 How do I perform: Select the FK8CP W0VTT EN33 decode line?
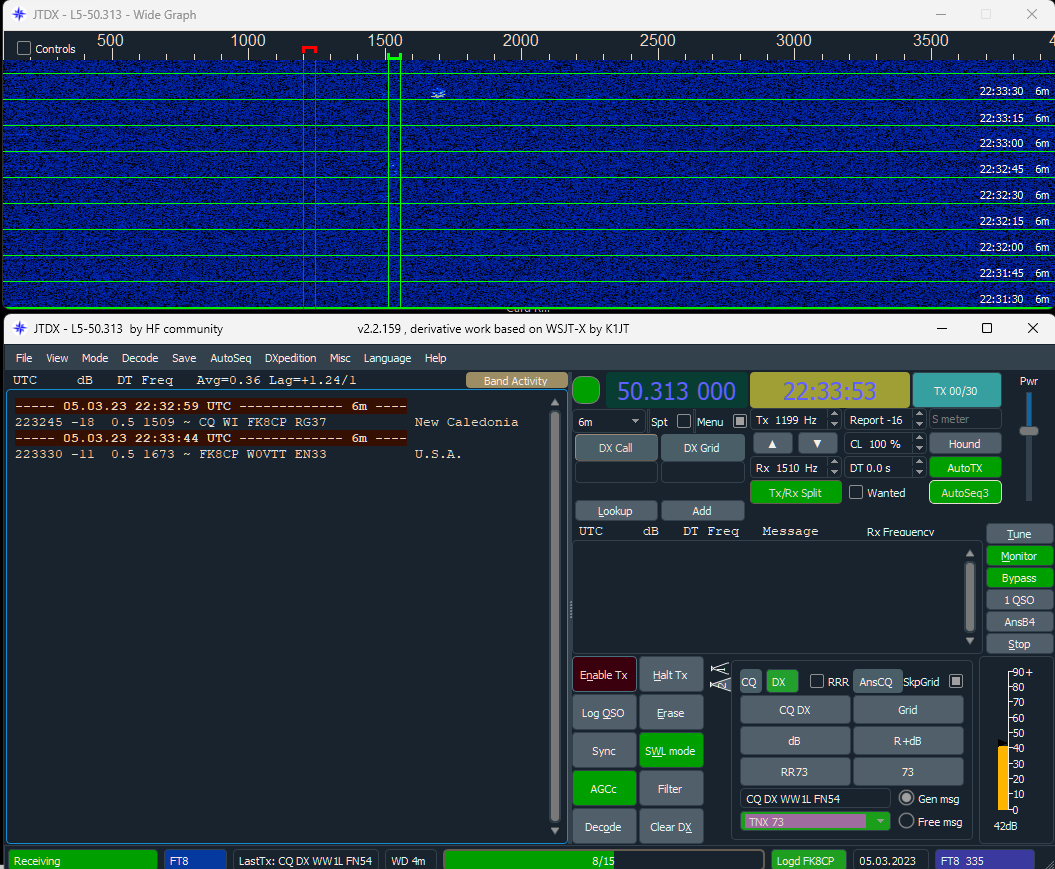[238, 455]
